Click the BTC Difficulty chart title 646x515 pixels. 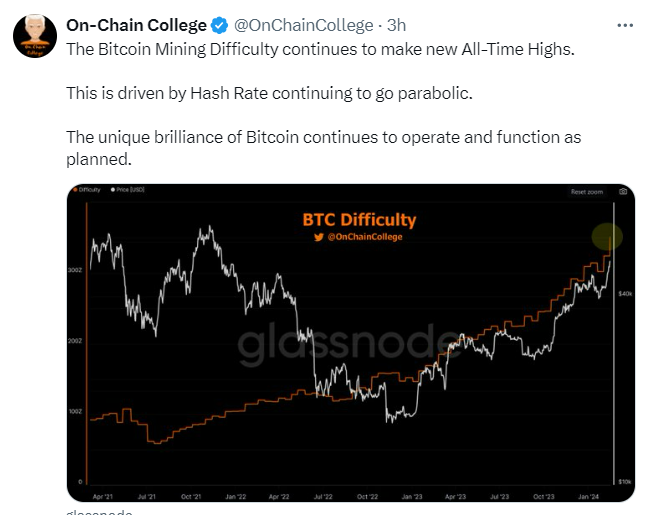(x=359, y=220)
